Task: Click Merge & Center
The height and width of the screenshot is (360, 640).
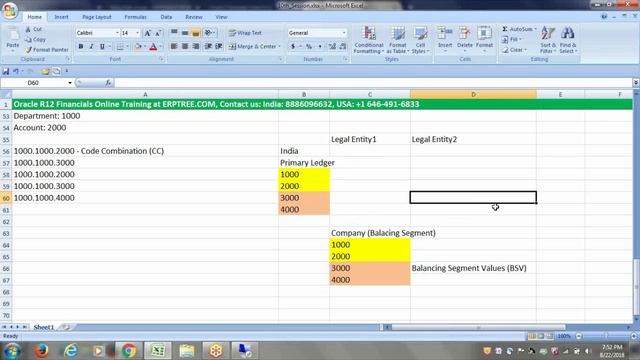Action: click(252, 47)
